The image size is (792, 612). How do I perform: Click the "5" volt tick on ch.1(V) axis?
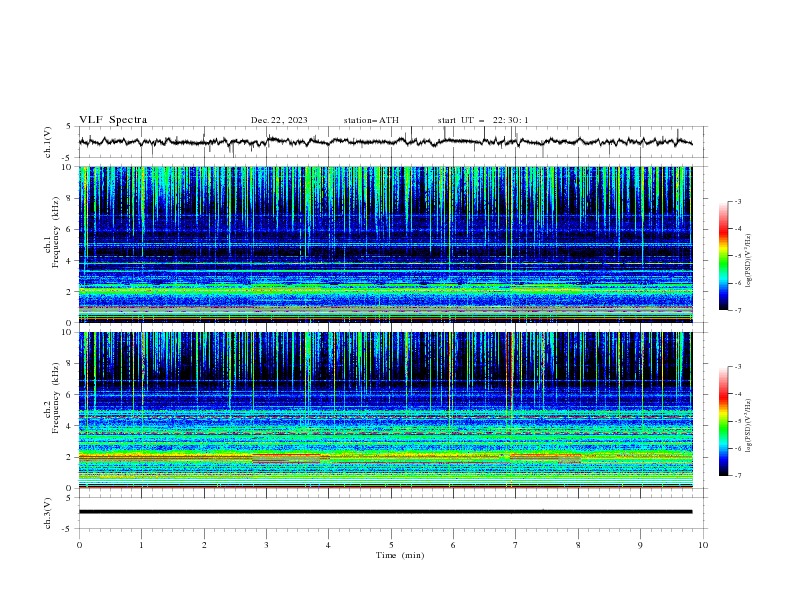[69, 127]
